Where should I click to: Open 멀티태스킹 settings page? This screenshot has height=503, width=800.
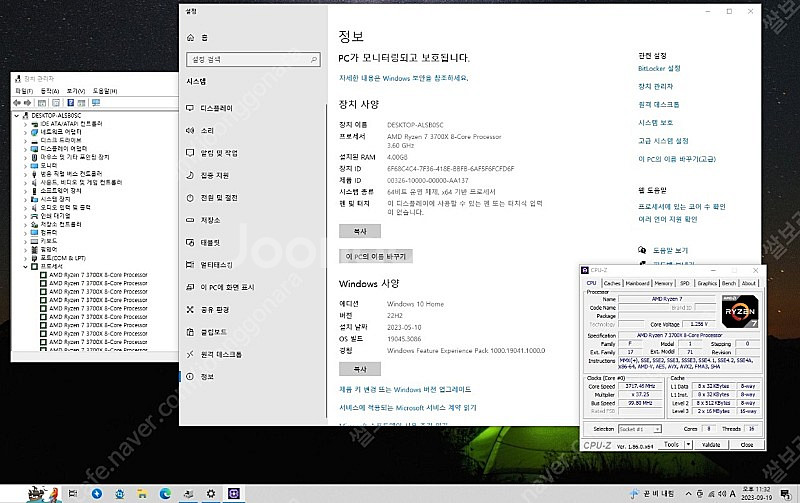(216, 265)
